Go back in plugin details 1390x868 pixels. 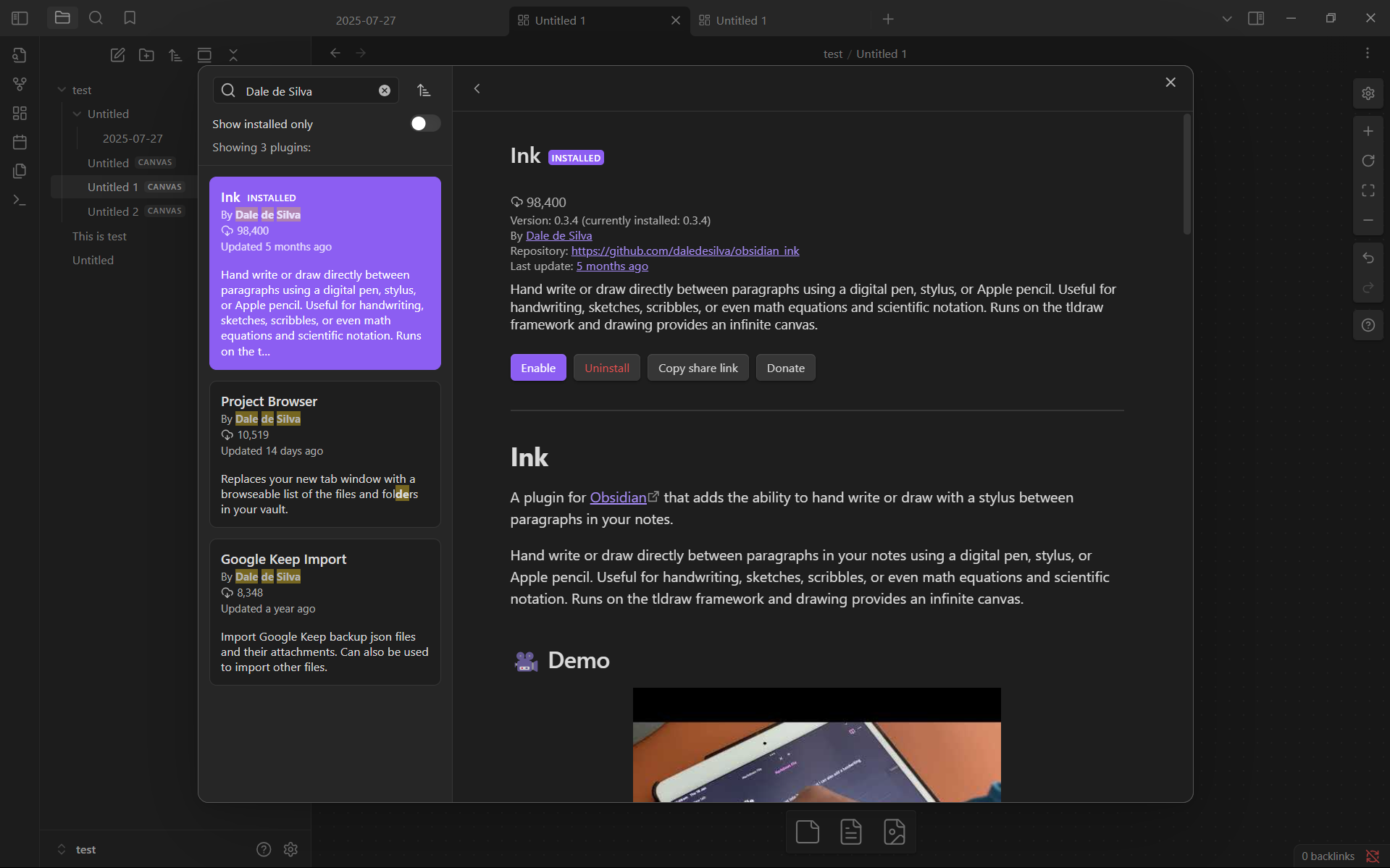(x=477, y=88)
